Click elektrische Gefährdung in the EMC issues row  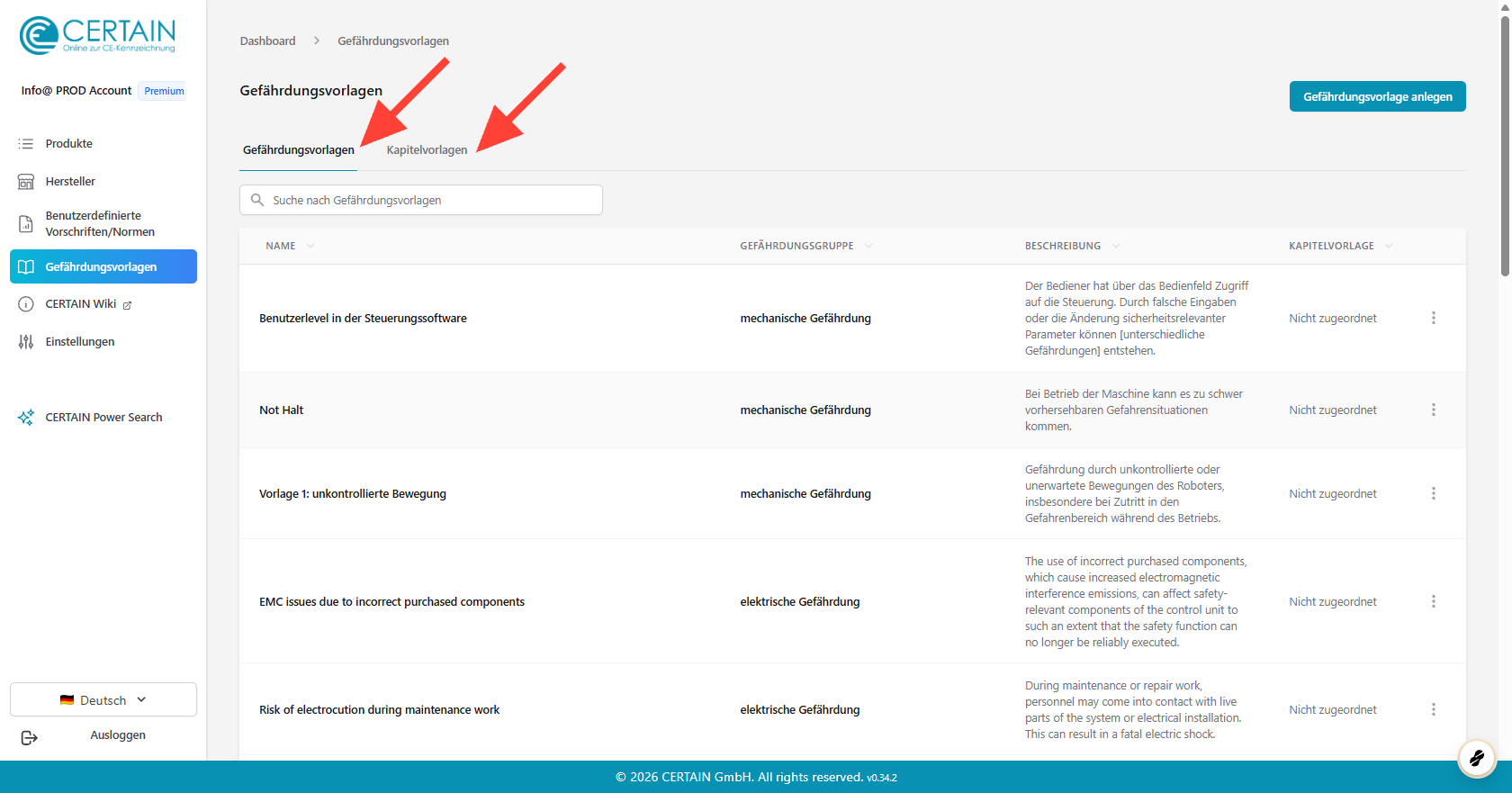click(x=800, y=602)
